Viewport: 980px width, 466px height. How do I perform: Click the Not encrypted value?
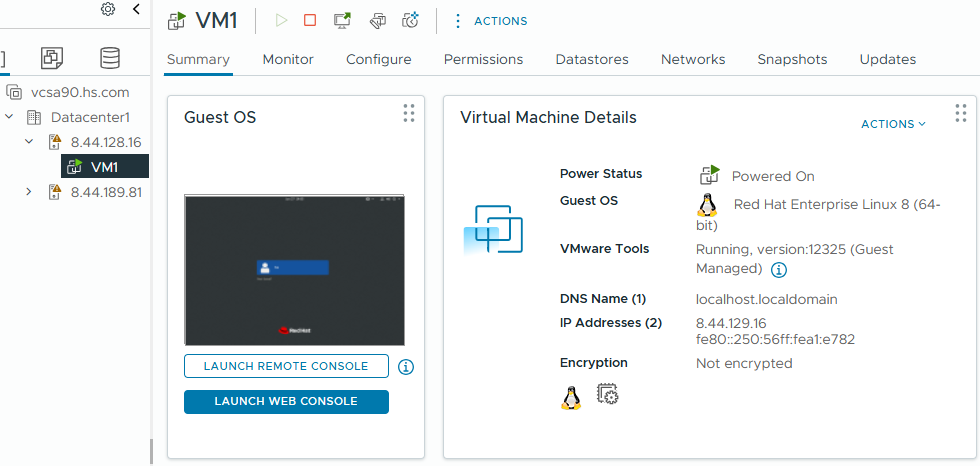[744, 364]
